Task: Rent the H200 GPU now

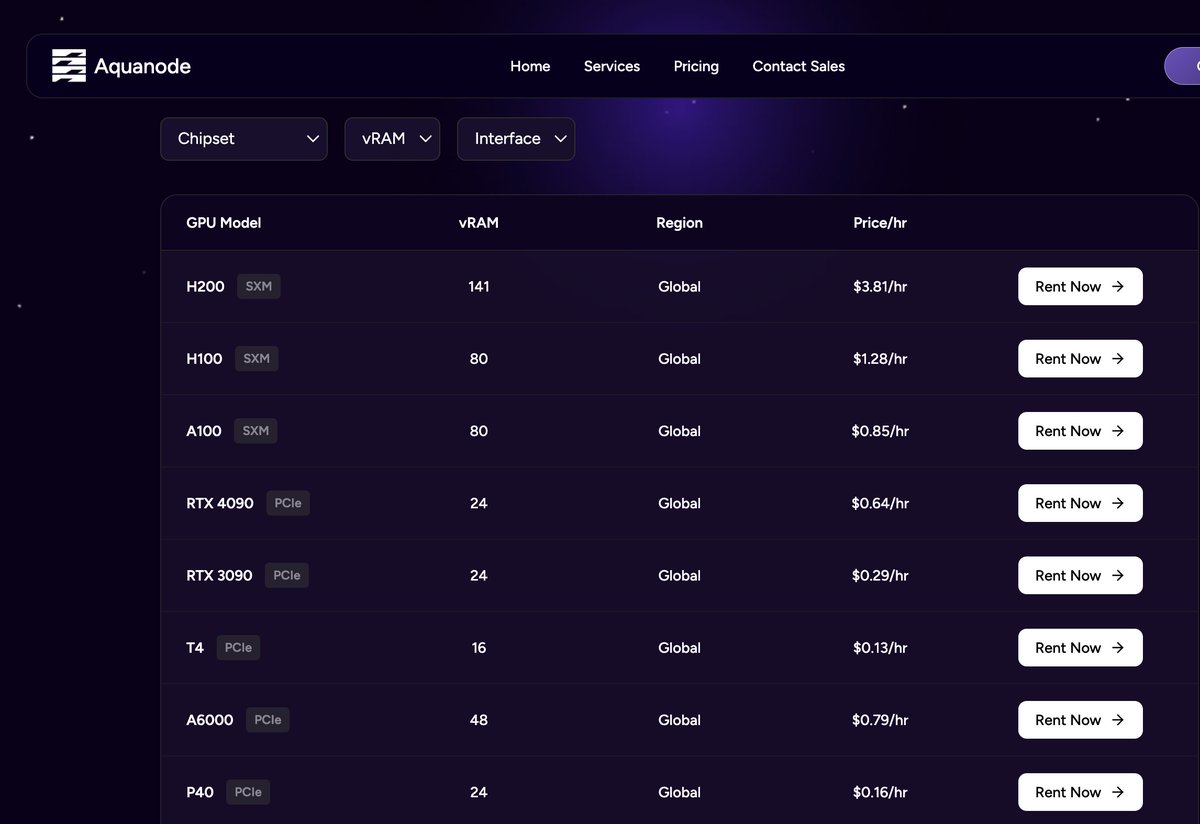Action: point(1080,286)
